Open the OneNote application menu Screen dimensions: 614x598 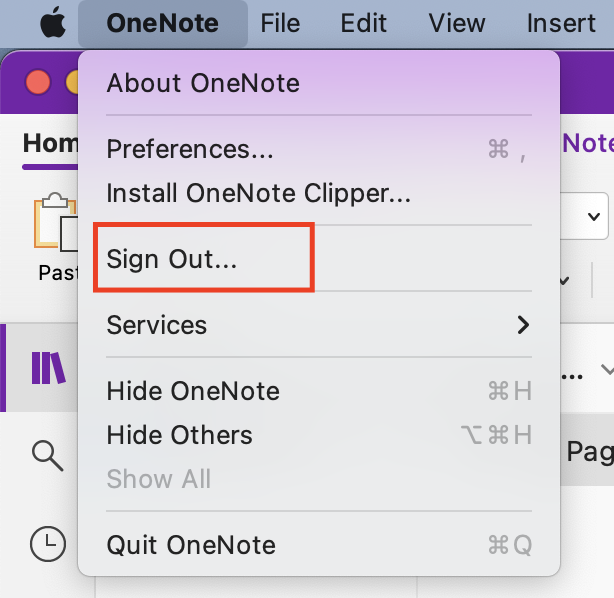(162, 22)
